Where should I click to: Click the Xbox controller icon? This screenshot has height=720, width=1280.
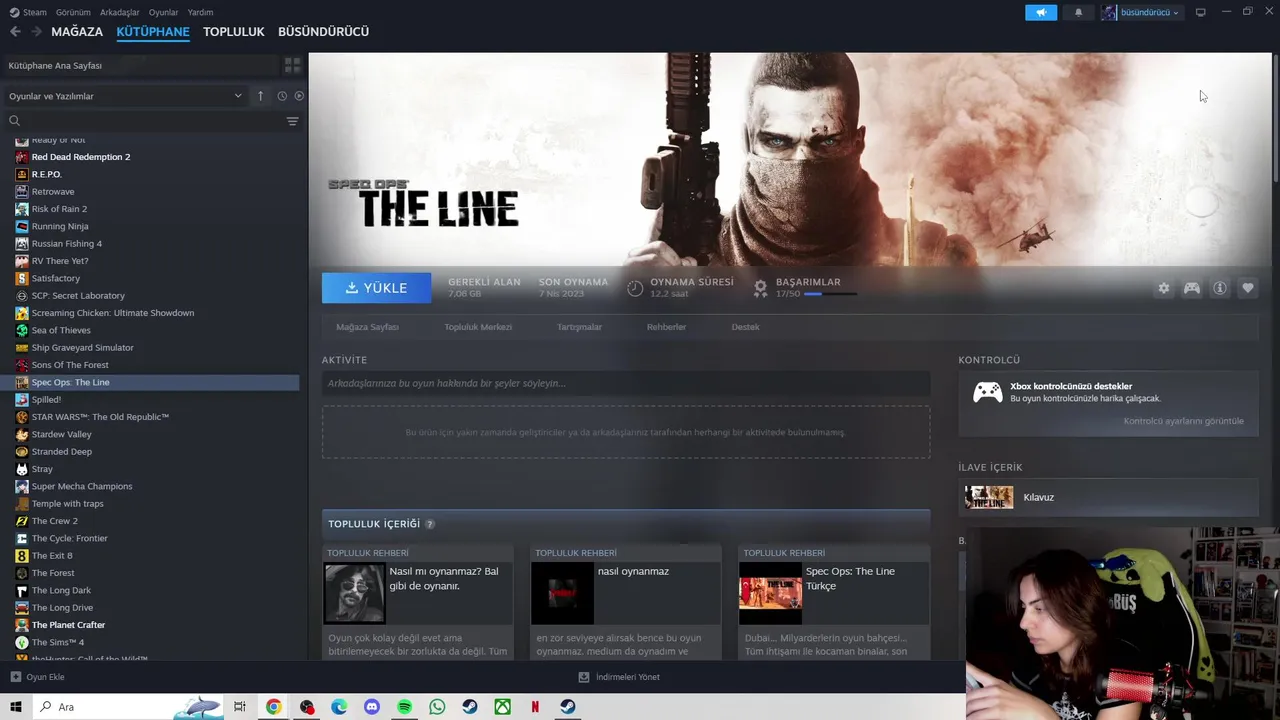pyautogui.click(x=988, y=392)
